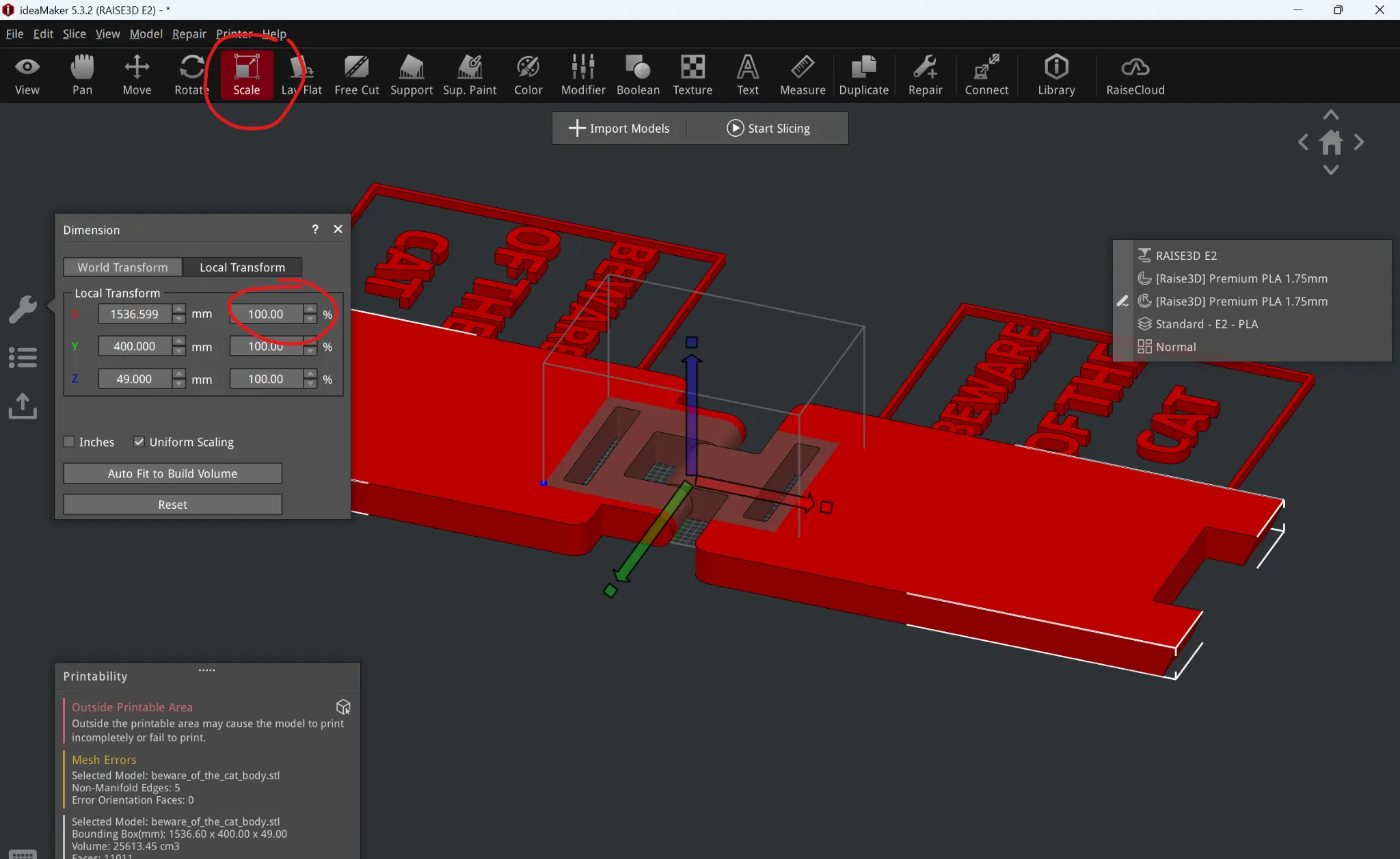
Task: Close the Dimension panel
Action: click(x=338, y=229)
